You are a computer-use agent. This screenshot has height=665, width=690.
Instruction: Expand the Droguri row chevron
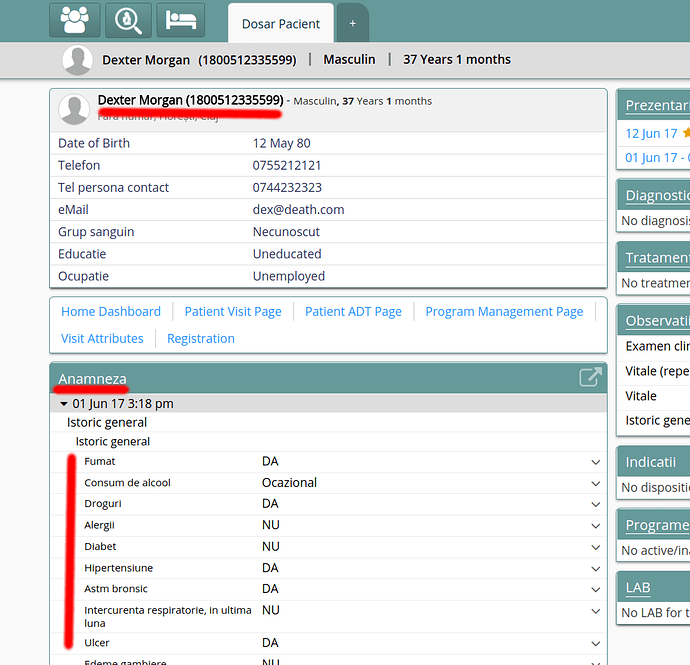595,504
